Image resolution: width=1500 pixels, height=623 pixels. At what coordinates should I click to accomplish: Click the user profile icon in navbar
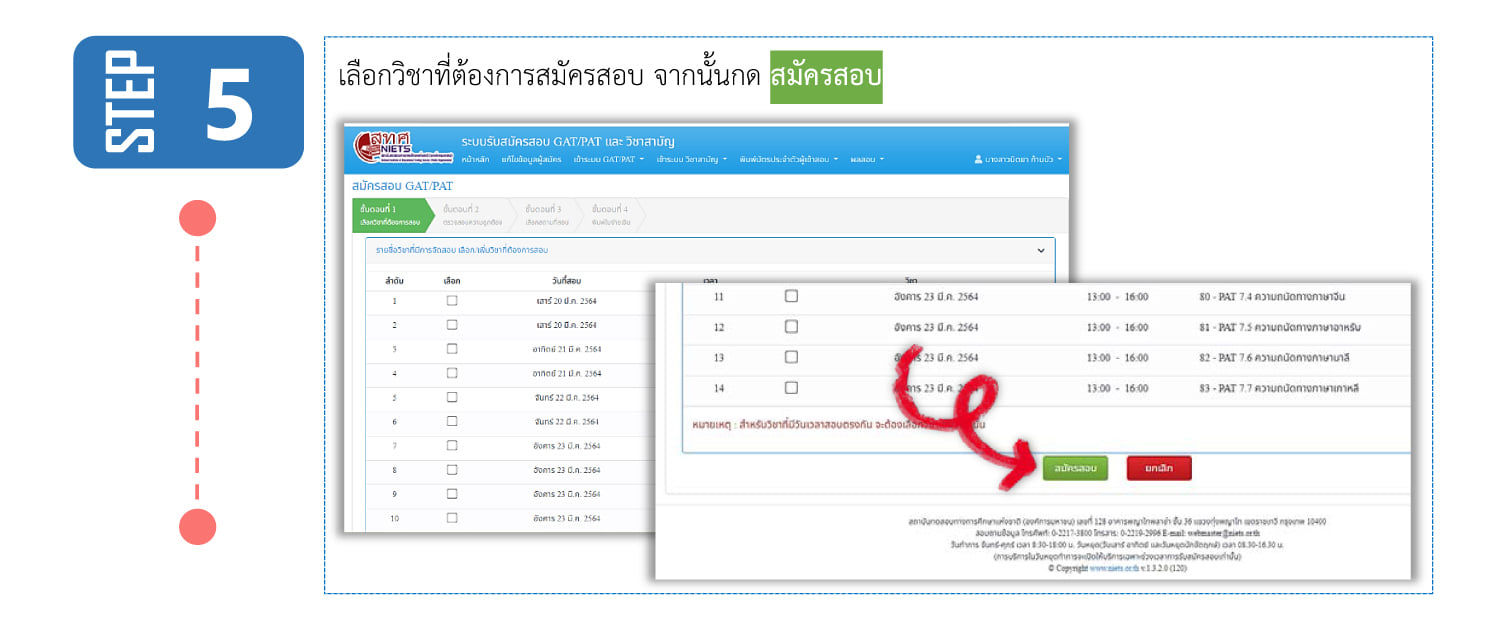pos(978,160)
